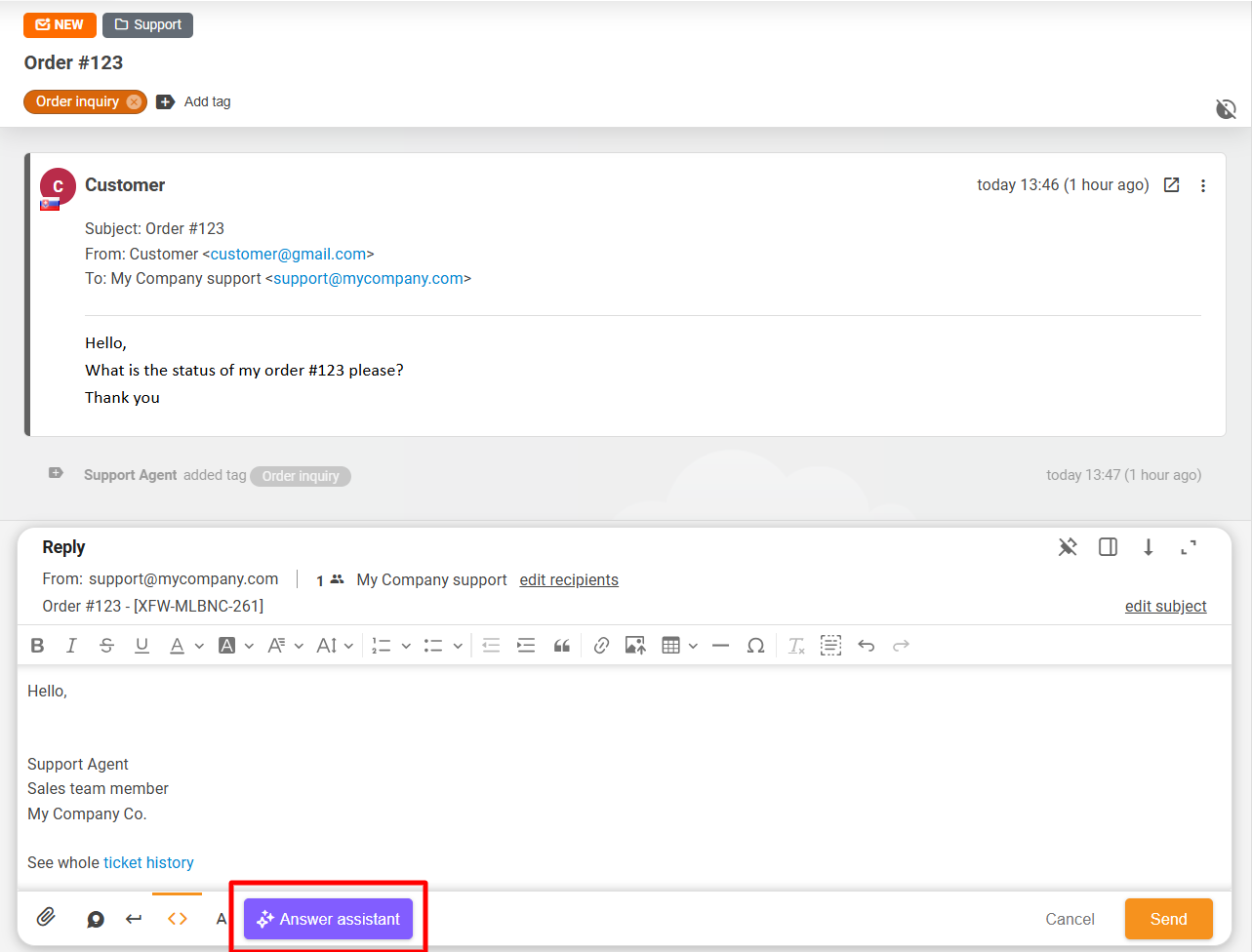Toggle the split view layout icon
This screenshot has width=1252, height=952.
(1108, 547)
